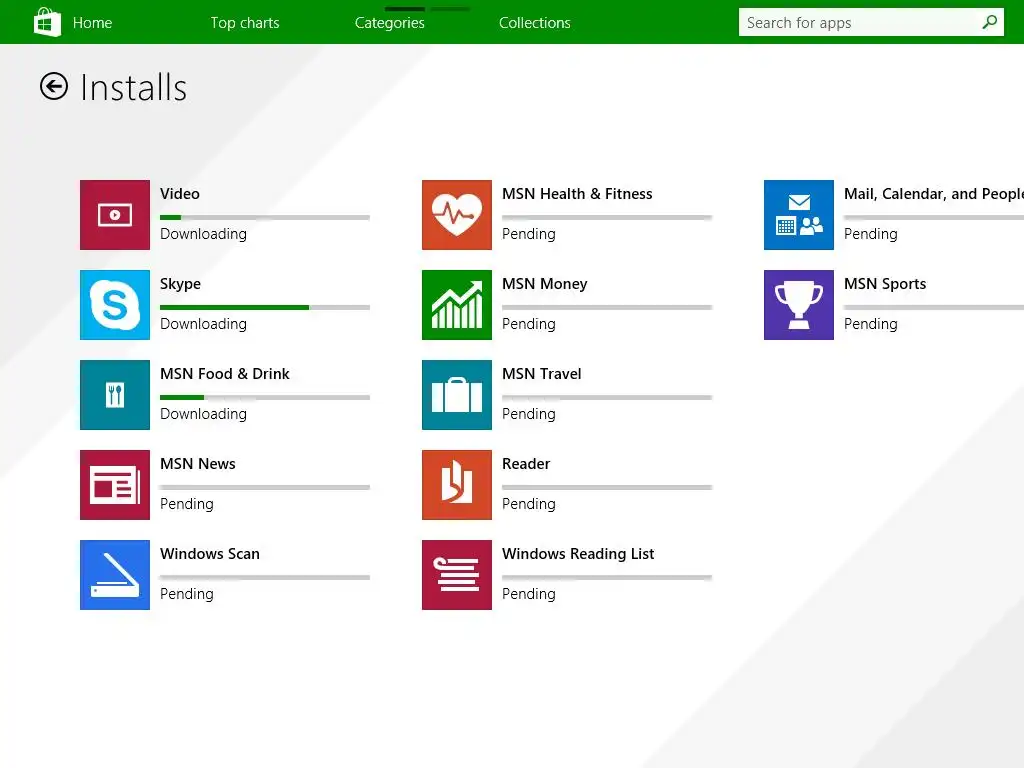This screenshot has height=768, width=1024.
Task: Click the Downloading status under Skype
Action: (203, 325)
